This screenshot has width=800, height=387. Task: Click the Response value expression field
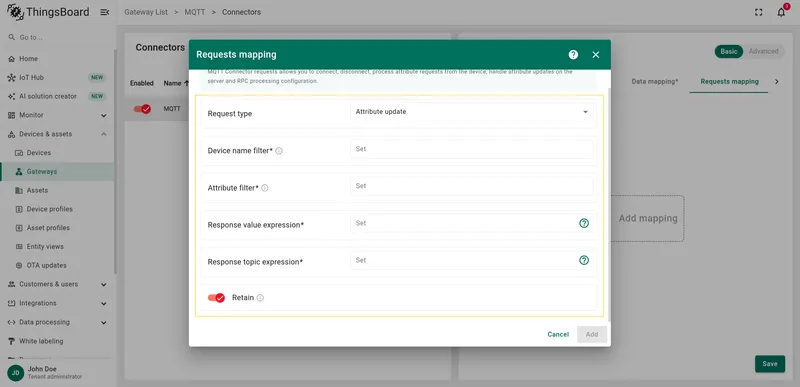[x=463, y=223]
